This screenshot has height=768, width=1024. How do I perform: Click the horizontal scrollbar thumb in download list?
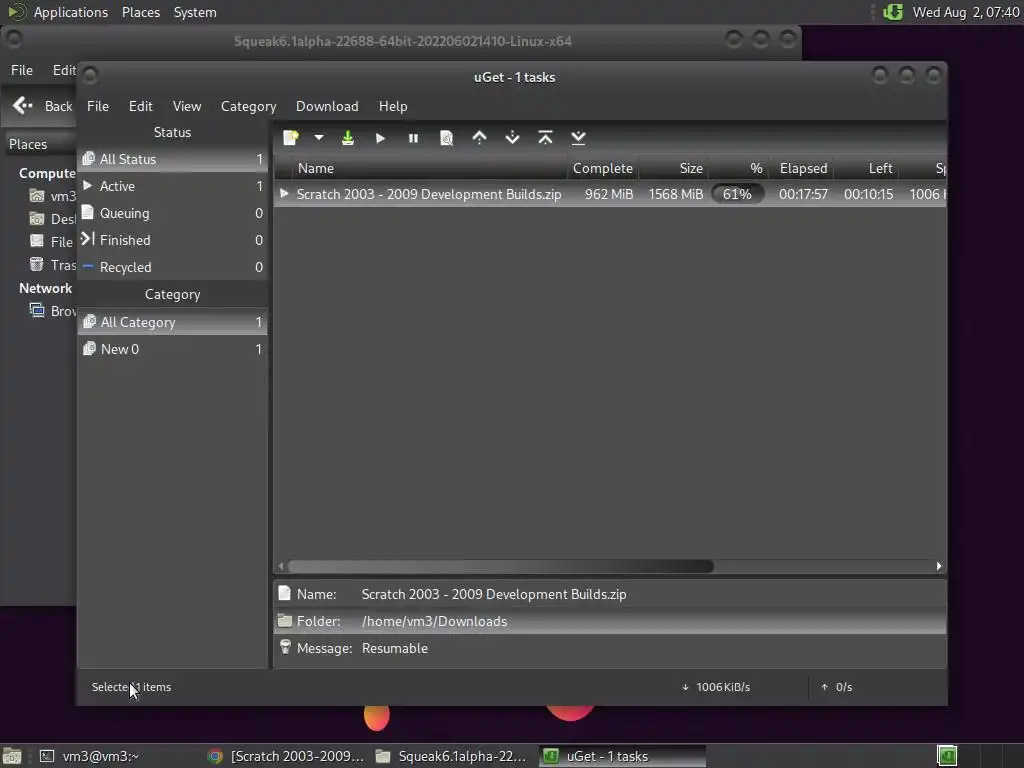pyautogui.click(x=501, y=566)
